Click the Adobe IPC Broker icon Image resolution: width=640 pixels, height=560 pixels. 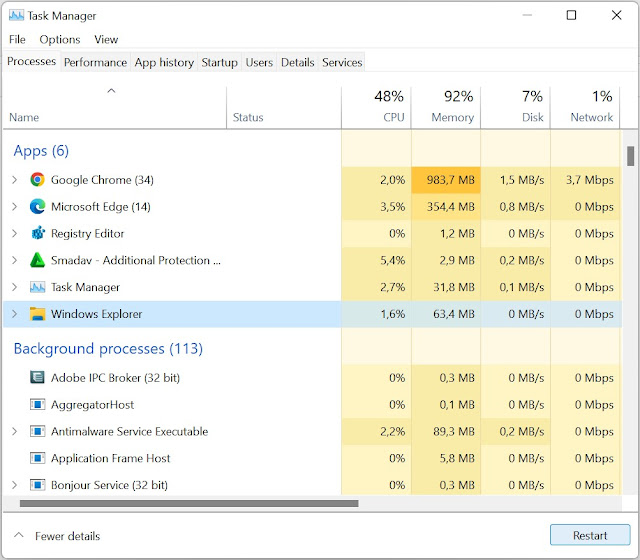point(38,378)
